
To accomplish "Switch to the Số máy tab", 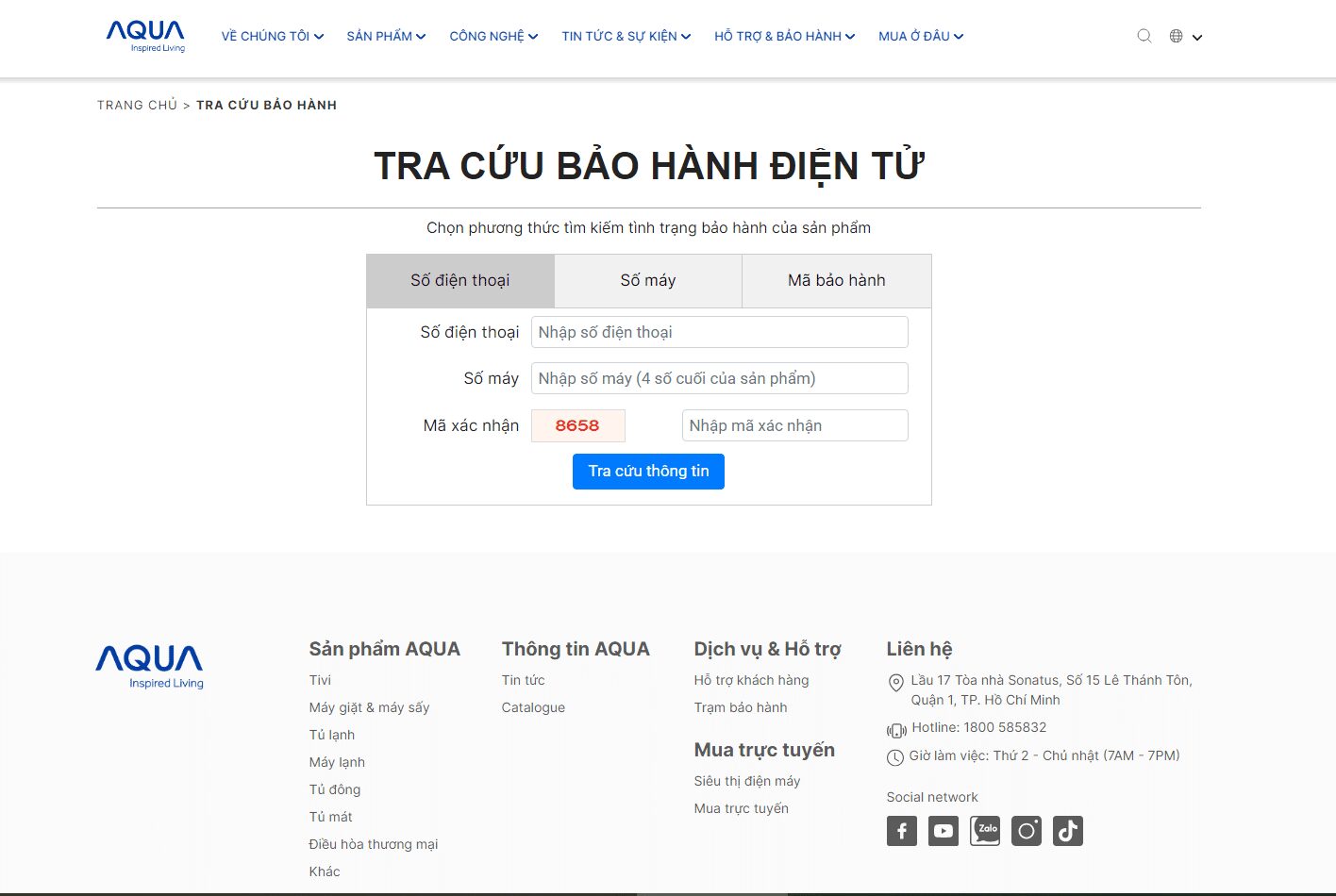I will [x=648, y=280].
